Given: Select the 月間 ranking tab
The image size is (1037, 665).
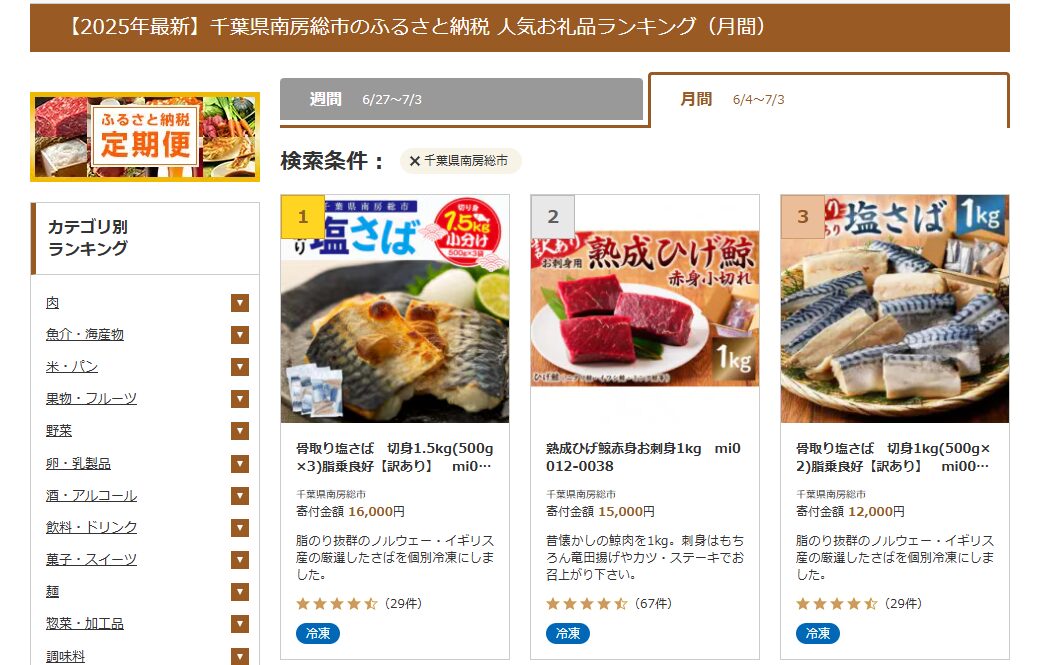Looking at the screenshot, I should tap(829, 100).
